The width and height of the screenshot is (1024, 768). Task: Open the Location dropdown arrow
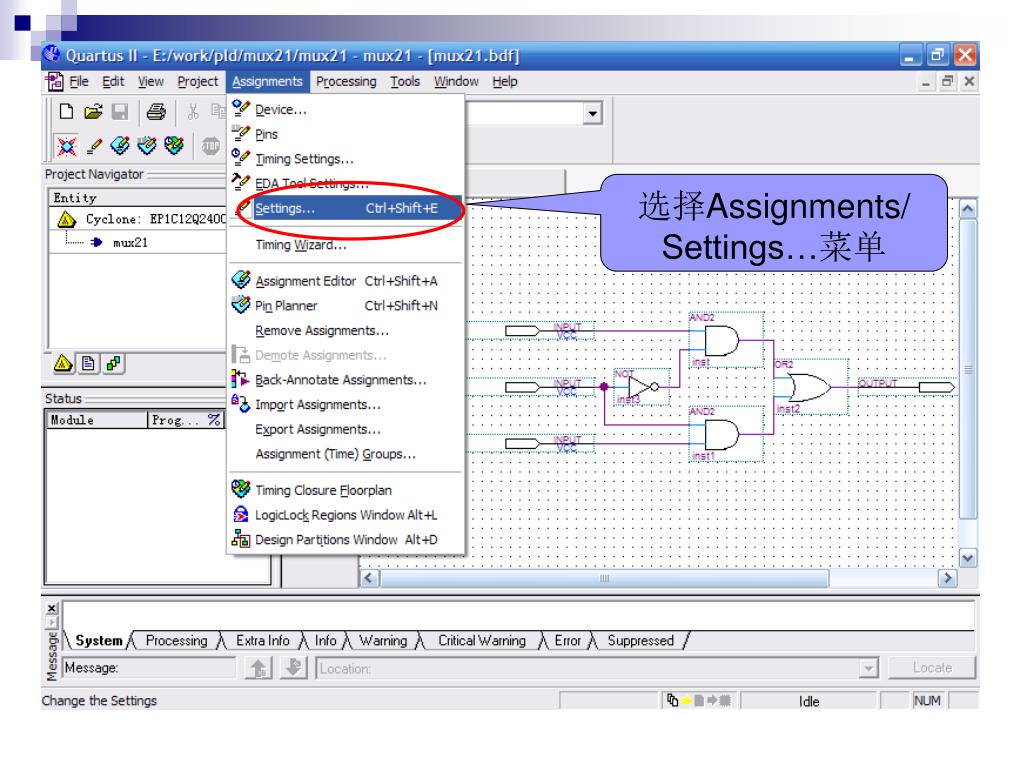(868, 668)
